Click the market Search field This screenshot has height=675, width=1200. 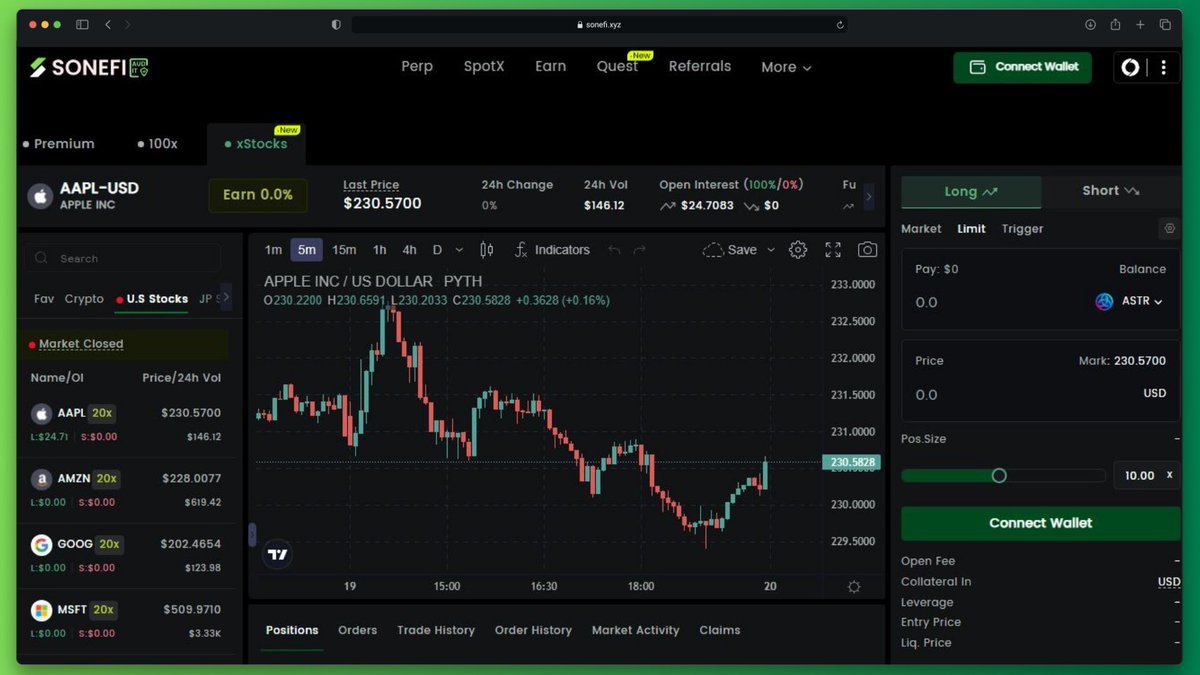tap(122, 258)
